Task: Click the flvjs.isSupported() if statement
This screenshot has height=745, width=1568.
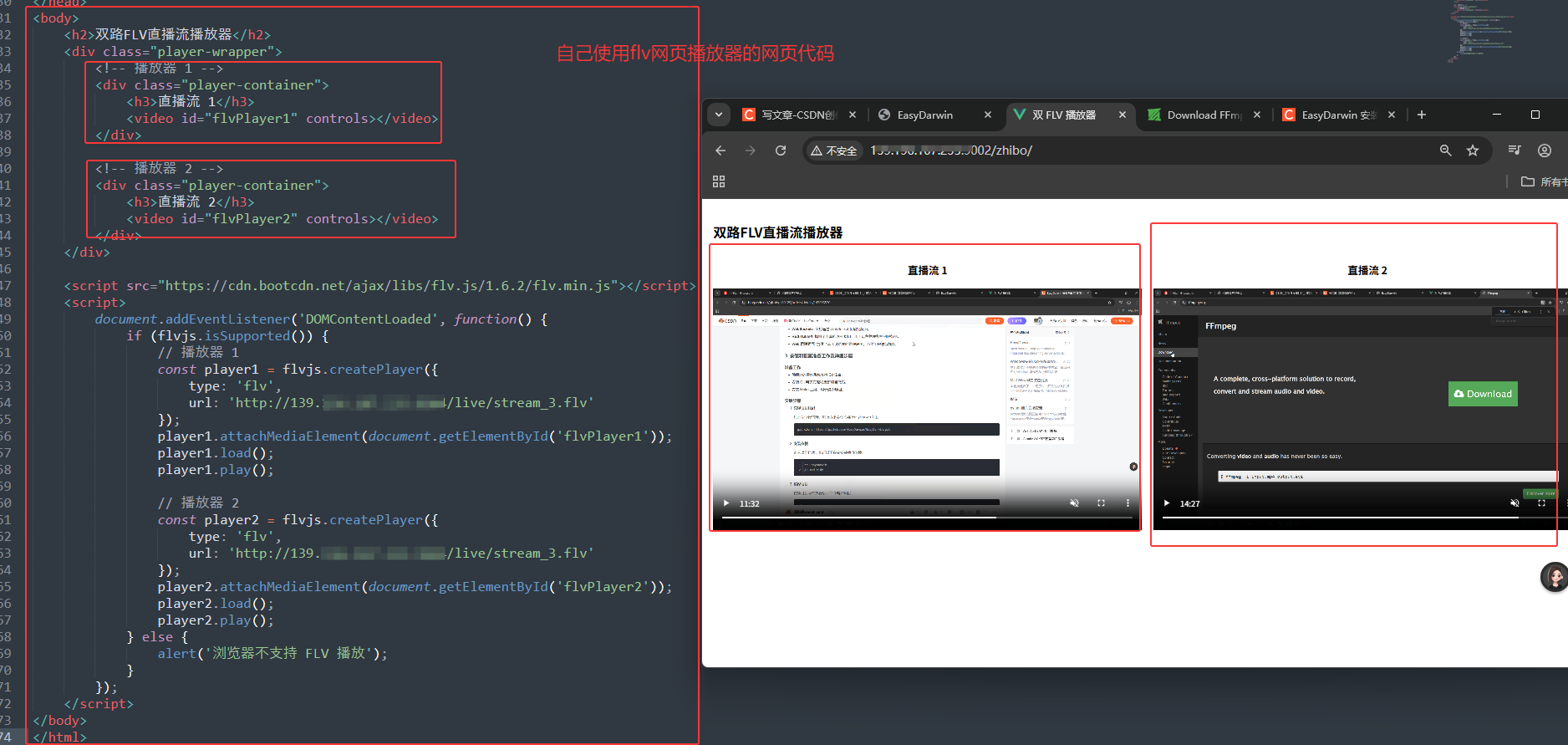Action: pos(227,336)
